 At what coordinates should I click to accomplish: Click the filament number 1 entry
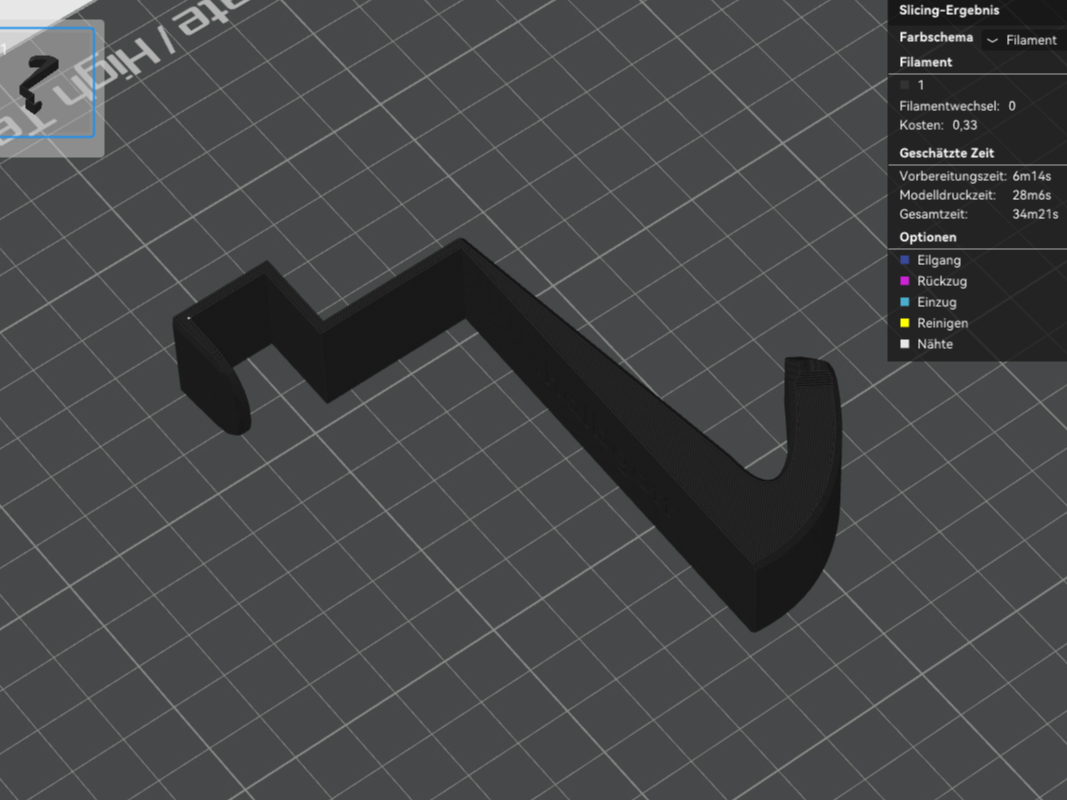click(x=921, y=85)
